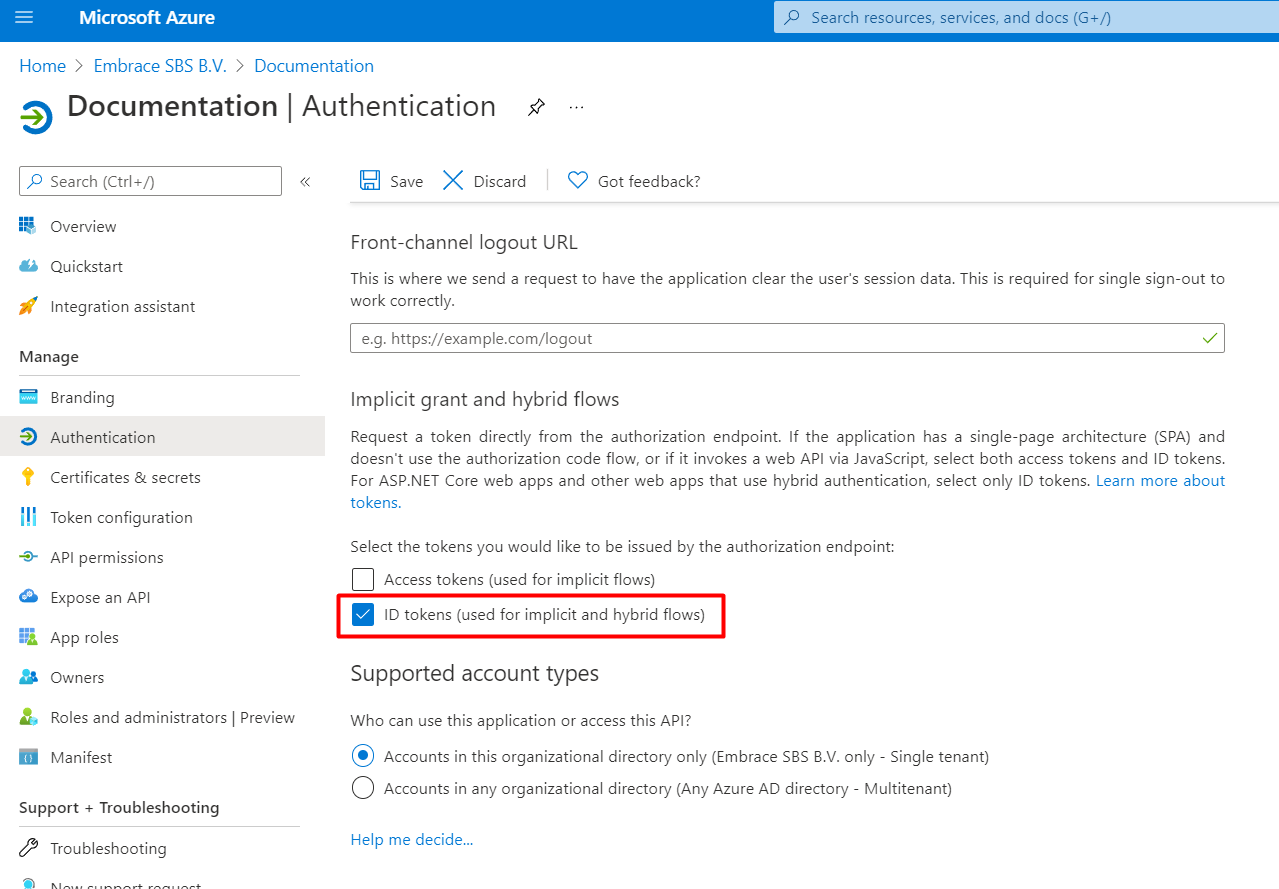This screenshot has width=1279, height=889.
Task: Click the Owners people icon
Action: 29,677
